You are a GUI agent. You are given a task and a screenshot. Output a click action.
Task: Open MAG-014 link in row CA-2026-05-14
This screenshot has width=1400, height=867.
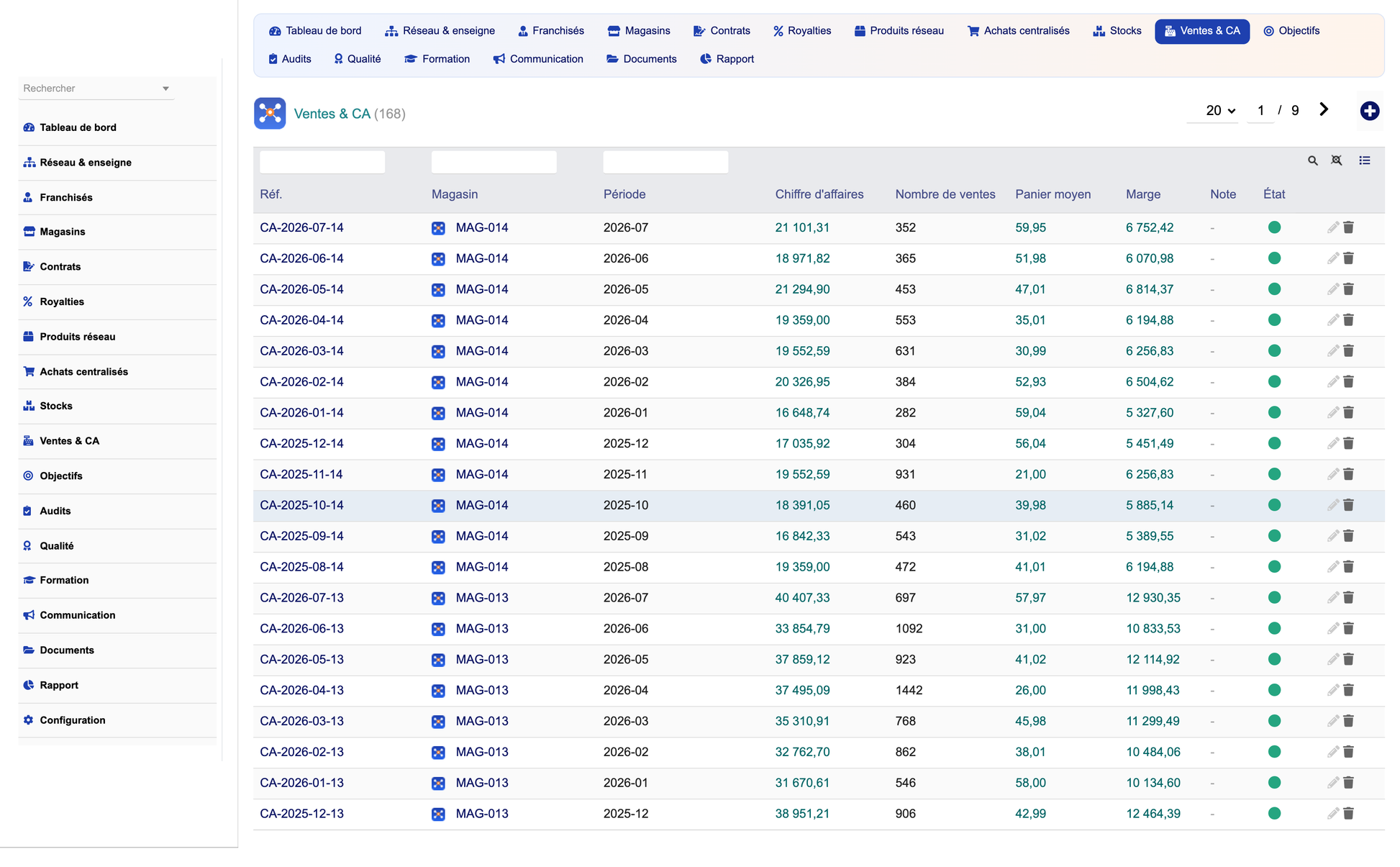482,289
